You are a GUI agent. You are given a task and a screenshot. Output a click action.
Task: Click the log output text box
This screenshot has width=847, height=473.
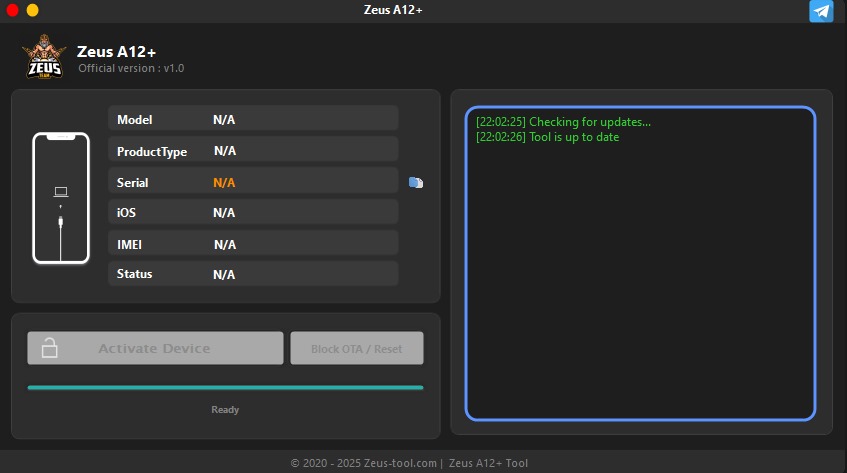point(640,263)
